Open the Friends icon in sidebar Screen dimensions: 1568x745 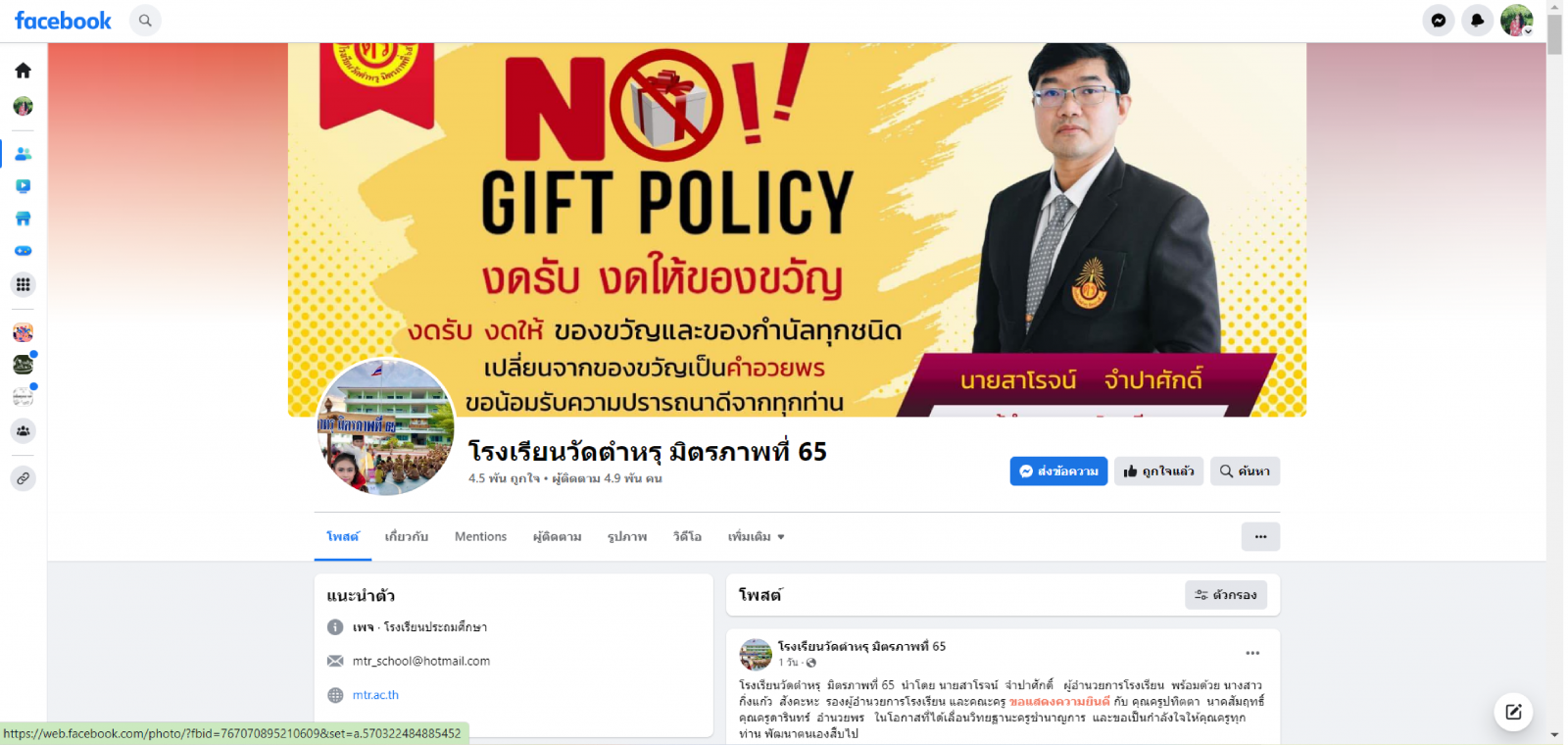24,154
